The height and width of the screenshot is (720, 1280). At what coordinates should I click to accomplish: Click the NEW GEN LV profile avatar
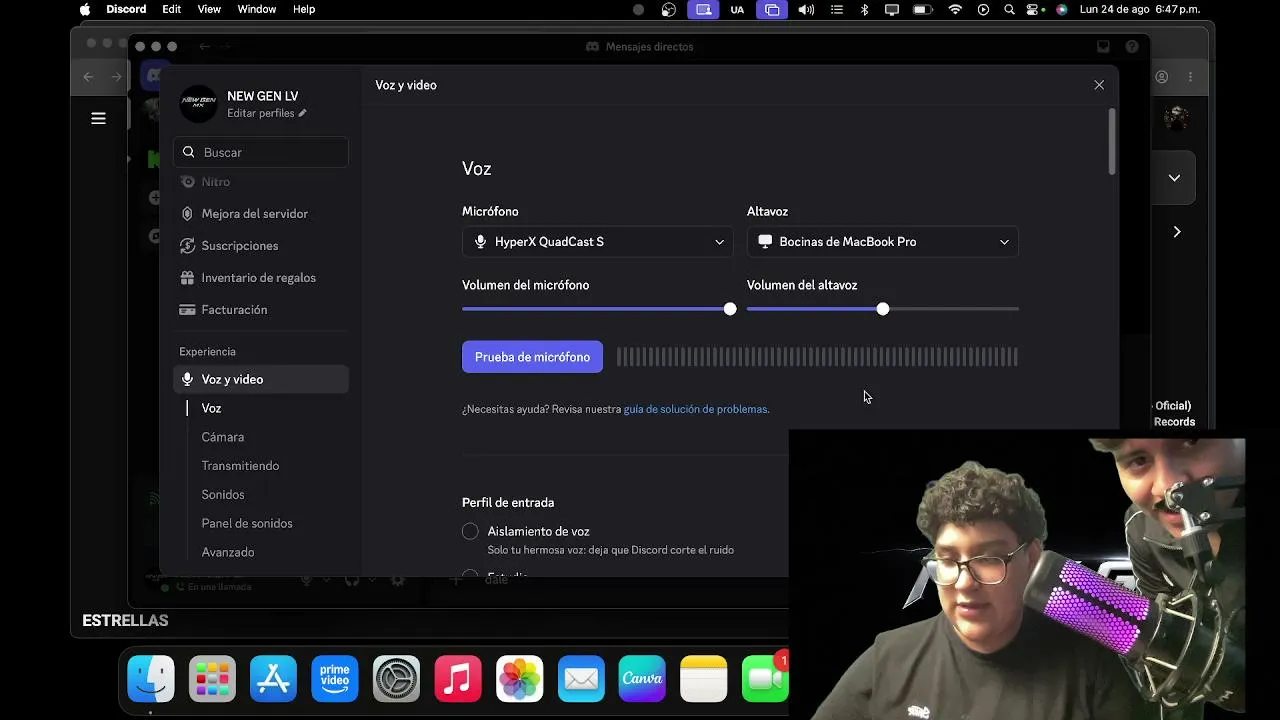tap(198, 103)
